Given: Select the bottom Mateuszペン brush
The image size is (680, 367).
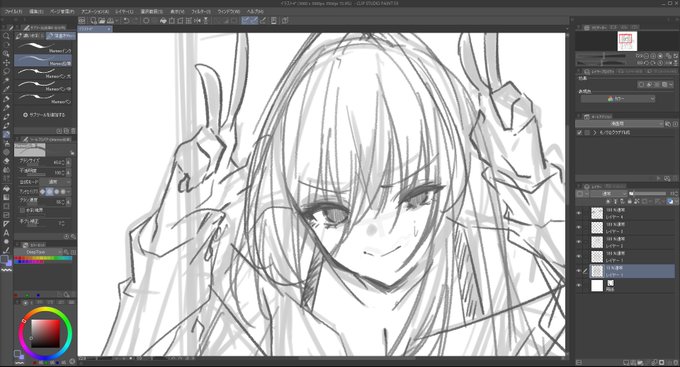Looking at the screenshot, I should [x=43, y=98].
